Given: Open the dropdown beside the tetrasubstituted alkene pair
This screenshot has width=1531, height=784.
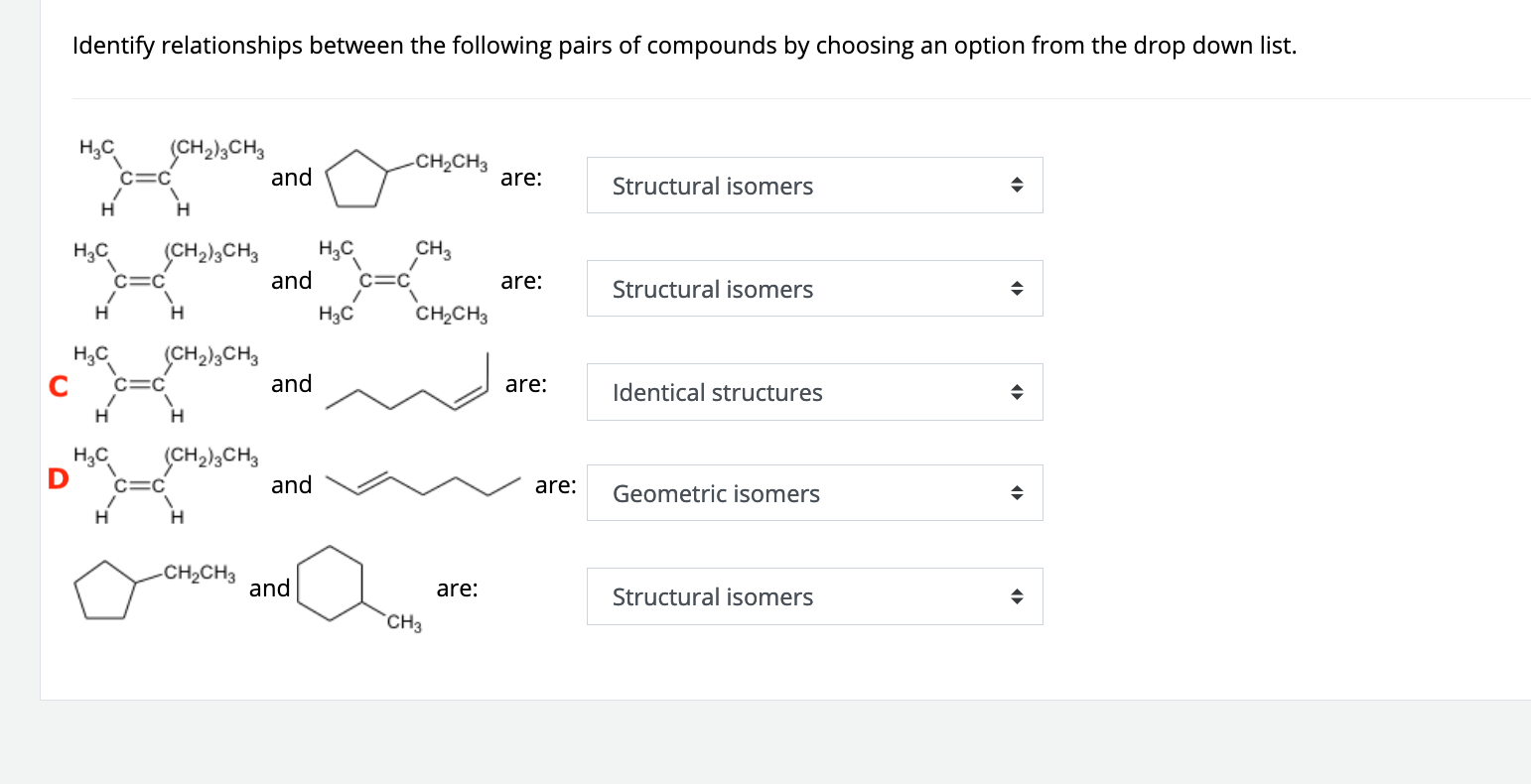Looking at the screenshot, I should click(814, 289).
